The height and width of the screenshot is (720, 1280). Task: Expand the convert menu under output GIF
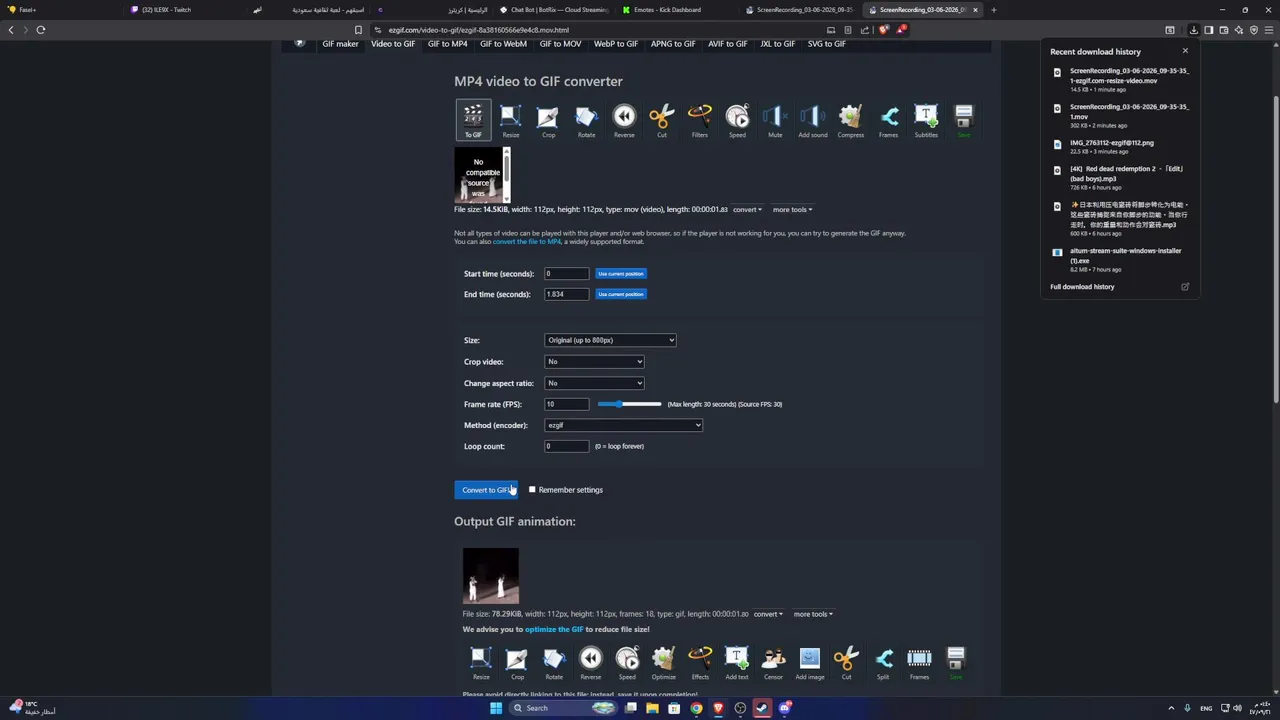768,614
